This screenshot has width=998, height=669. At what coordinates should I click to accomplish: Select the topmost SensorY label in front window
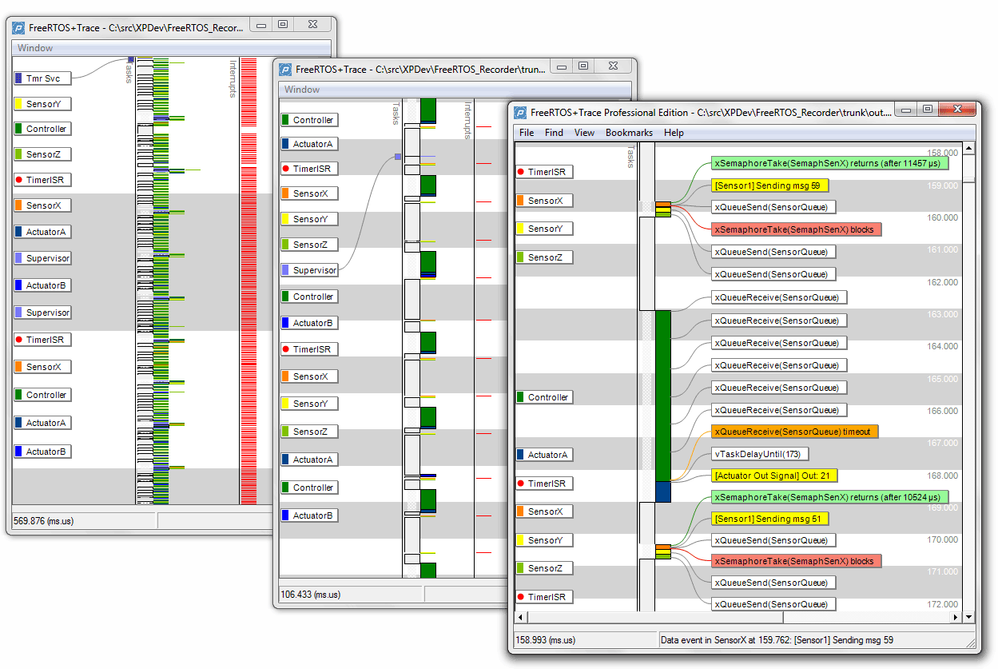click(544, 229)
